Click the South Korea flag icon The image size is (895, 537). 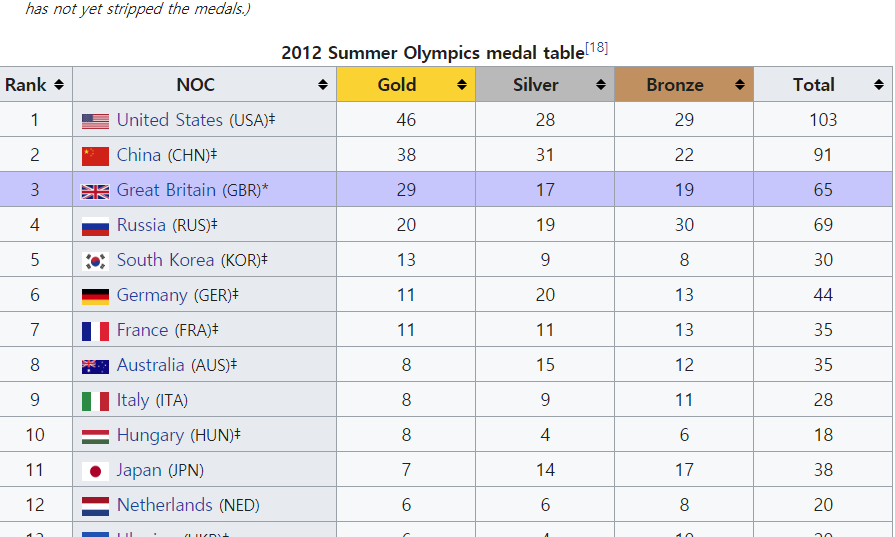95,261
